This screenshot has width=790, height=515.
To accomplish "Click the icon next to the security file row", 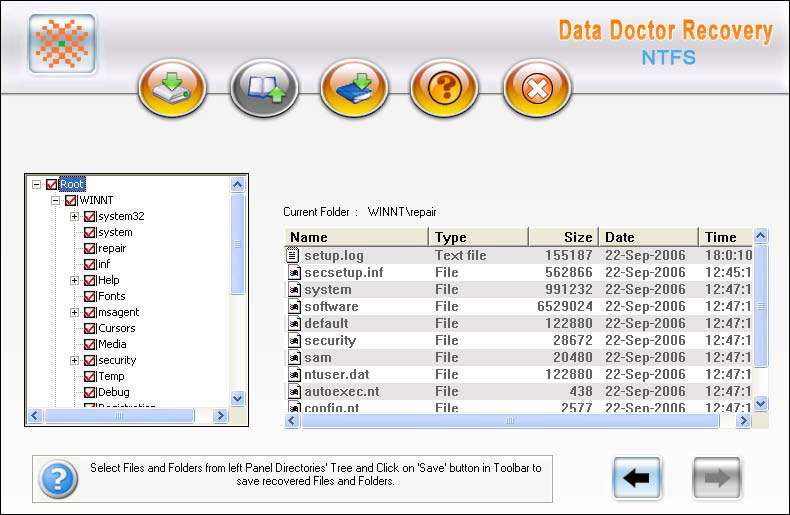I will (x=294, y=341).
